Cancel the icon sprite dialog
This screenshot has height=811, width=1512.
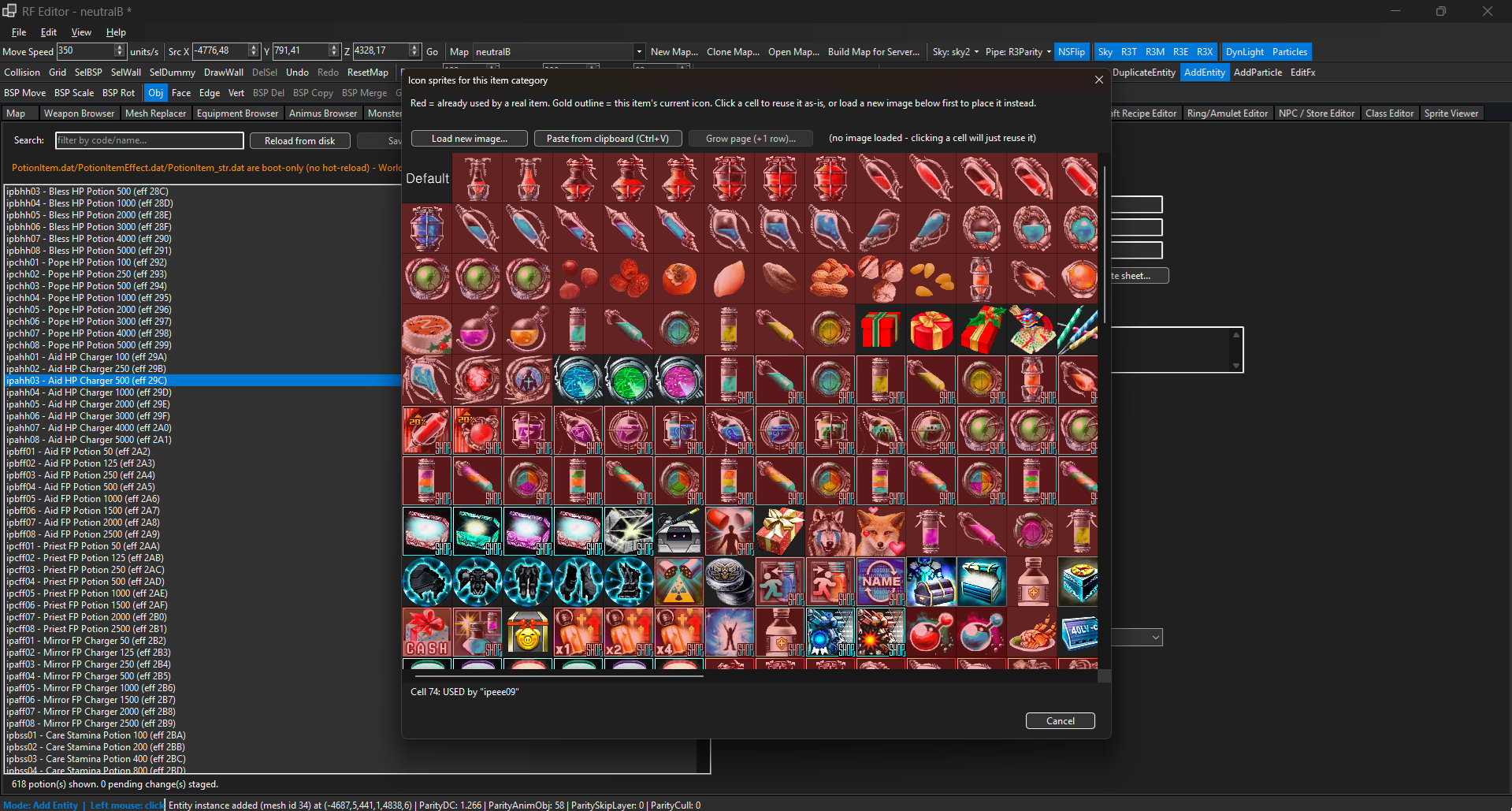pyautogui.click(x=1061, y=721)
